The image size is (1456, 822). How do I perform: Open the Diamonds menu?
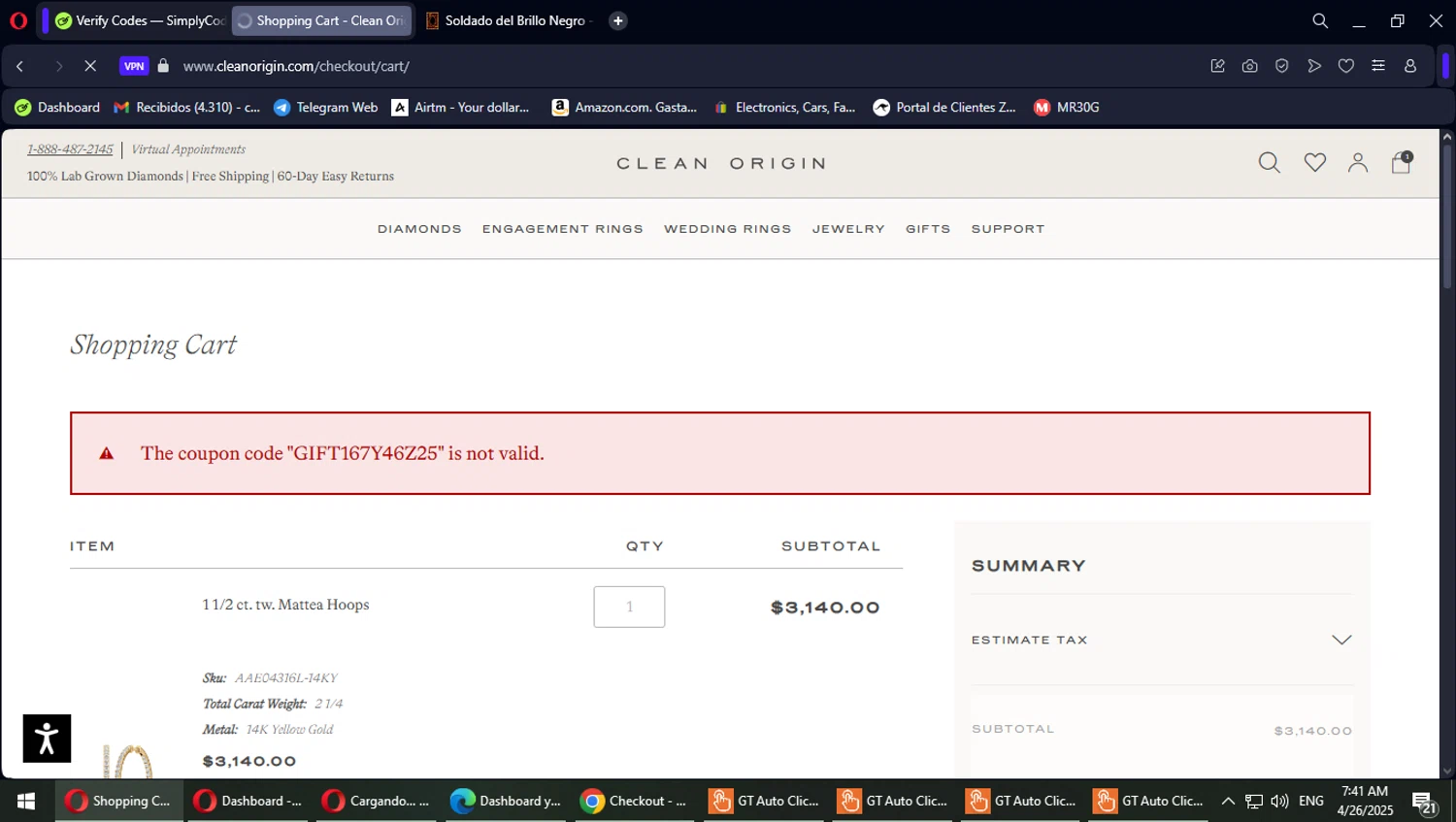click(x=419, y=229)
